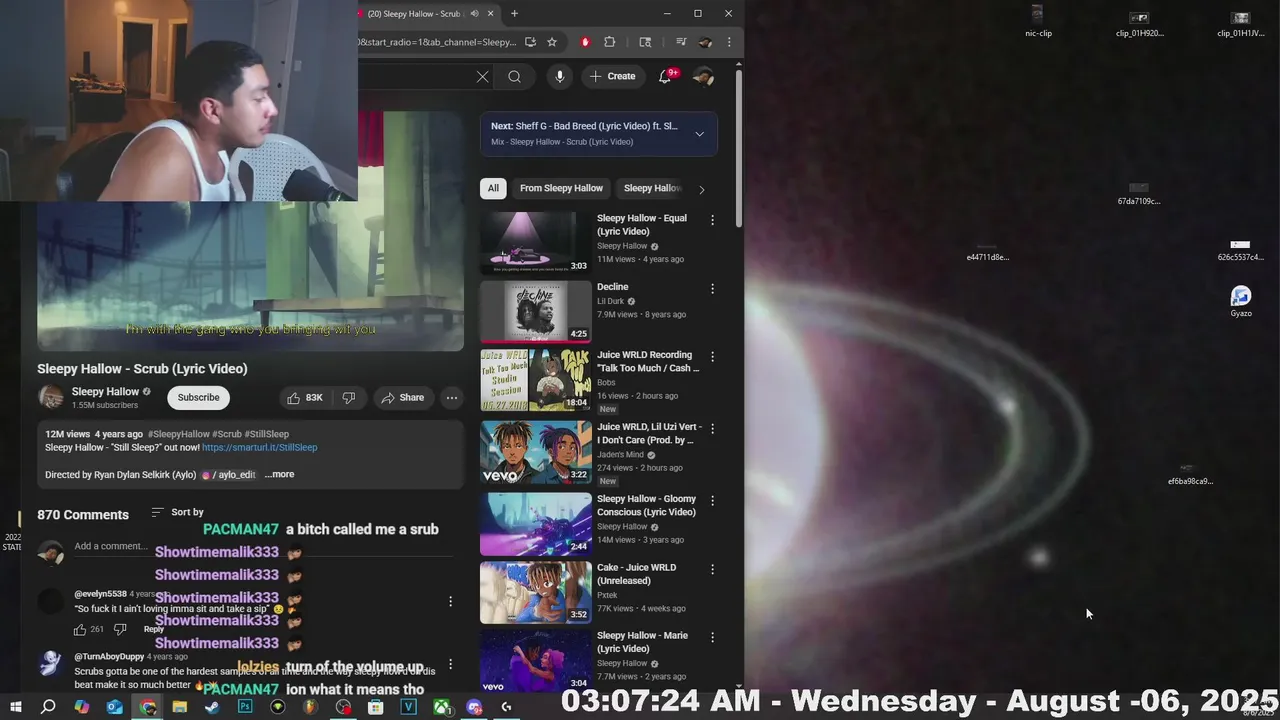Like the Scrub video (83K)

click(305, 398)
